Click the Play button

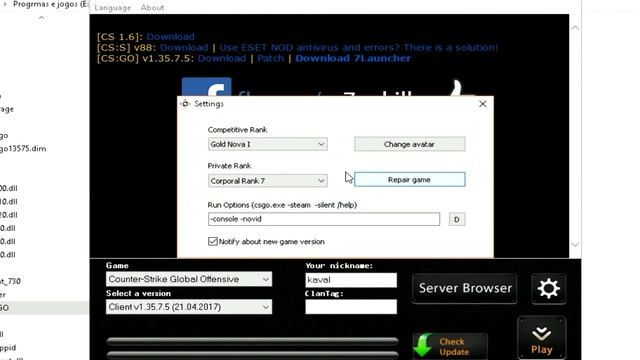[x=542, y=338]
